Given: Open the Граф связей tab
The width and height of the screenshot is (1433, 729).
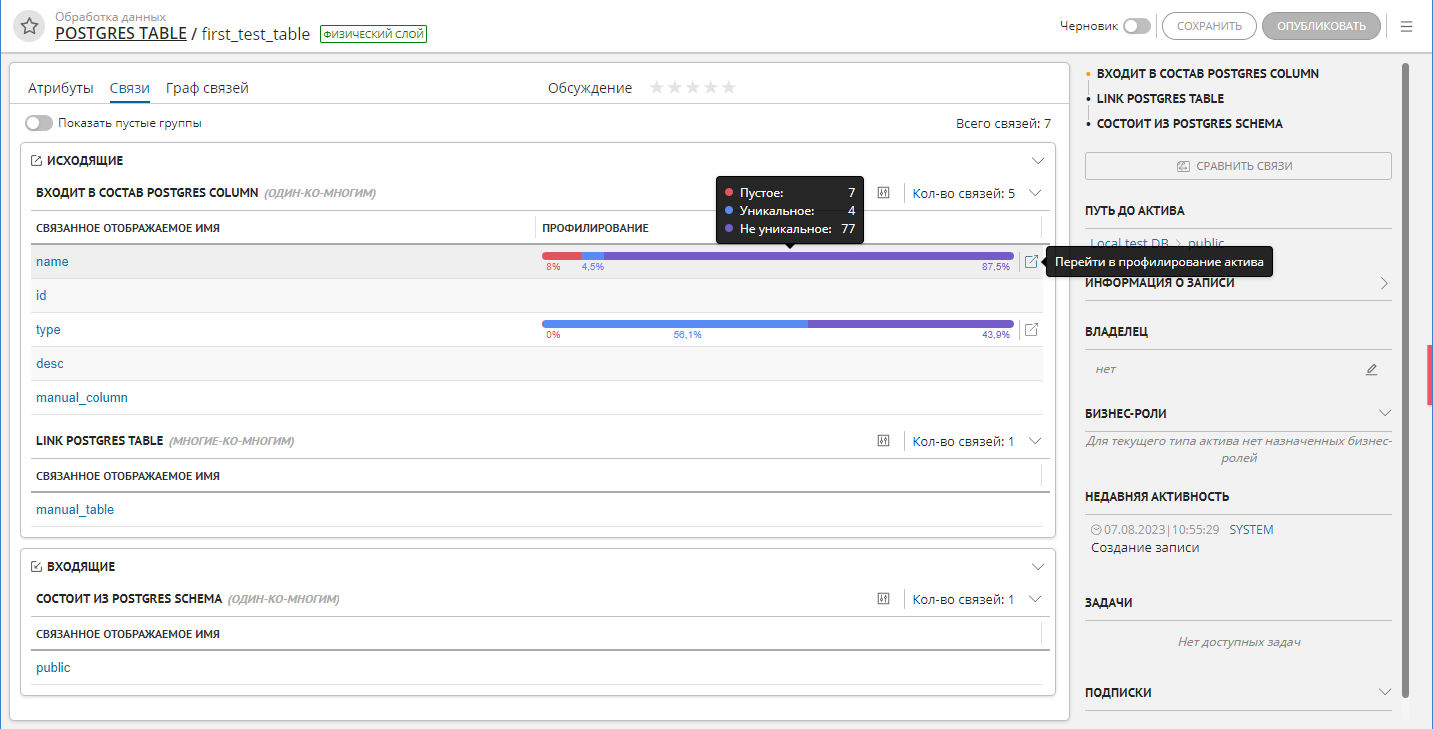Looking at the screenshot, I should 207,88.
